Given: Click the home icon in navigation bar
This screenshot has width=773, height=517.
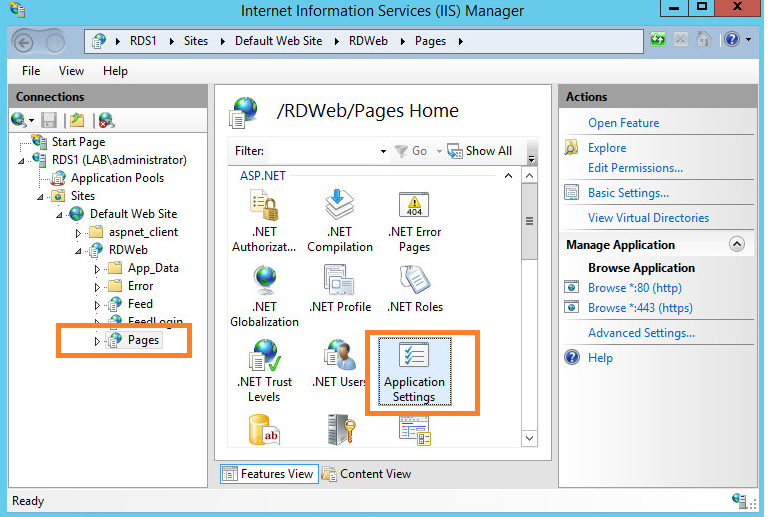Looking at the screenshot, I should click(704, 39).
